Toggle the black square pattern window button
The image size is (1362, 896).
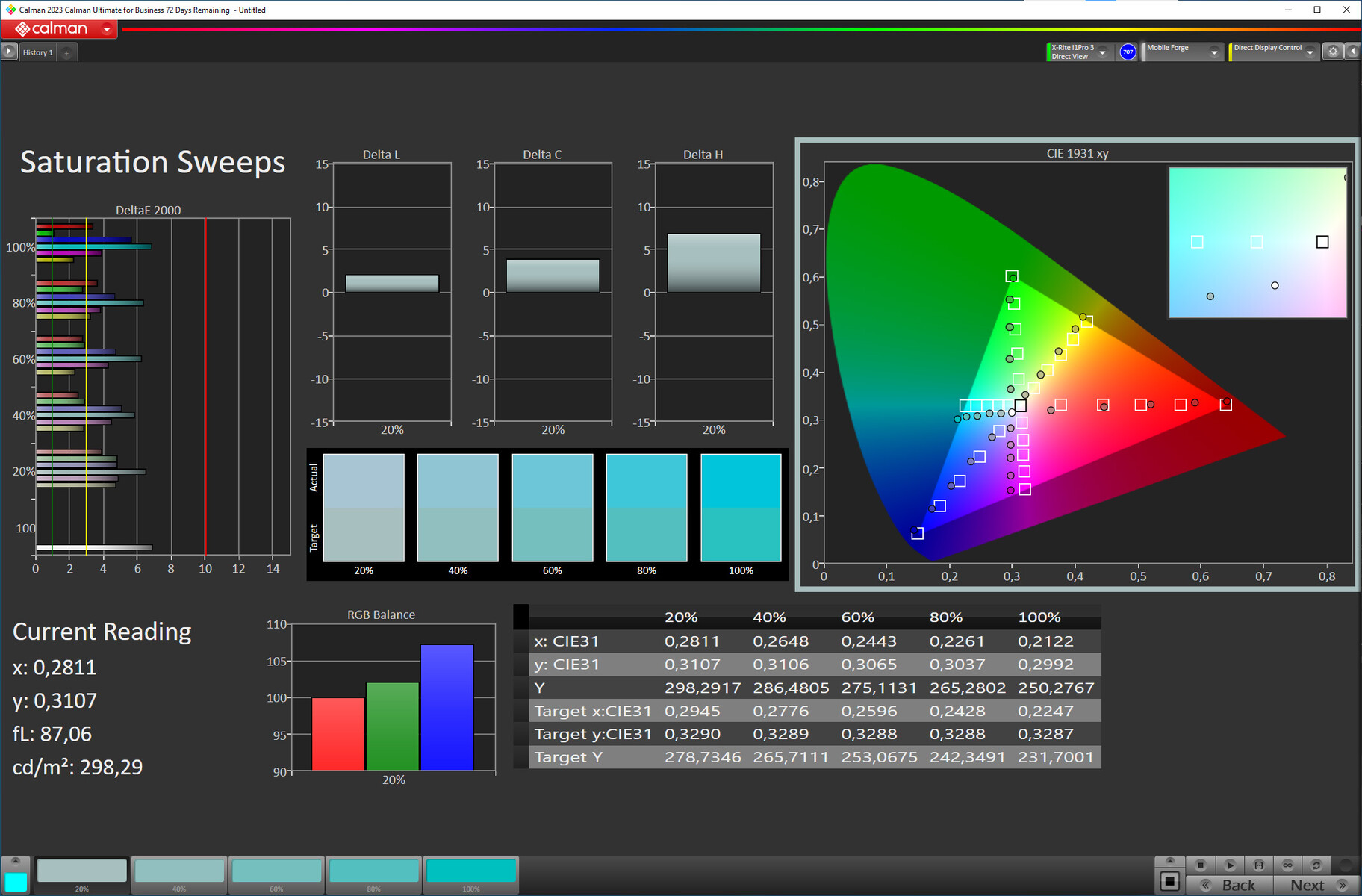[x=1169, y=882]
